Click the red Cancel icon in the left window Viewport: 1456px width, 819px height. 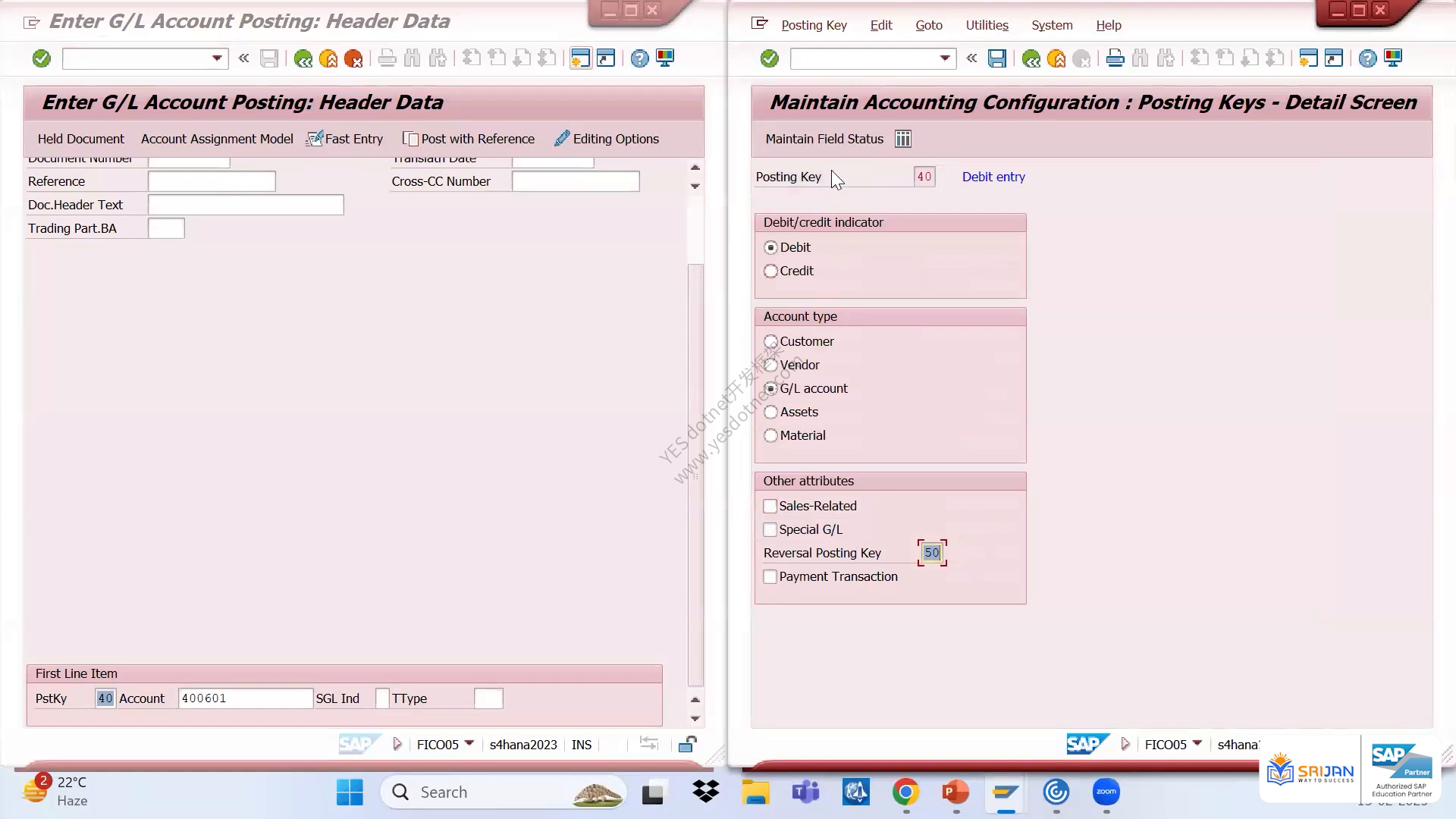coord(353,58)
